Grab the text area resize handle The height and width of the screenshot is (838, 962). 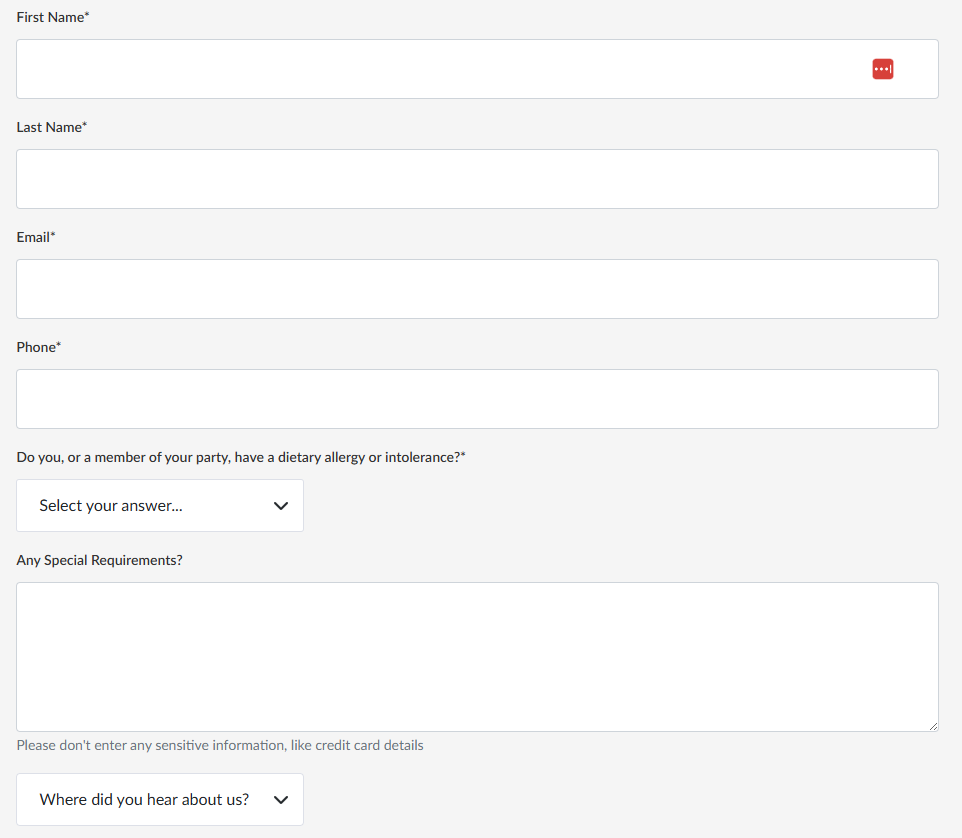[x=933, y=726]
